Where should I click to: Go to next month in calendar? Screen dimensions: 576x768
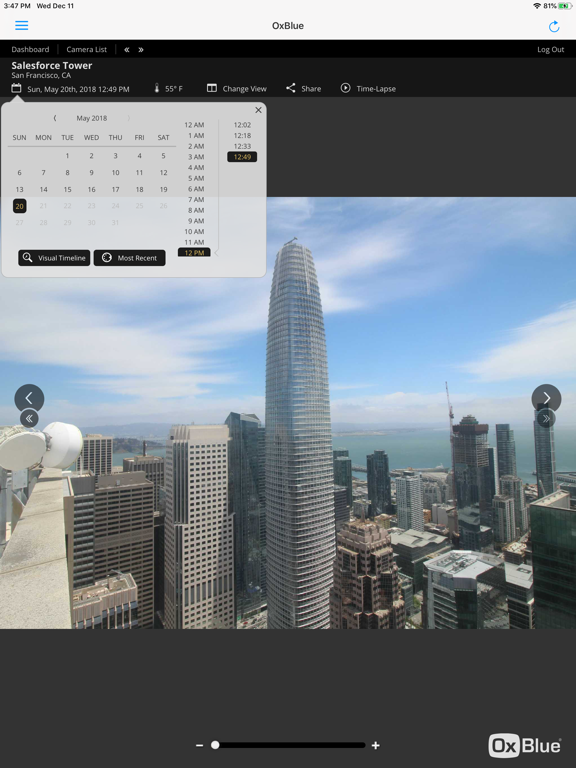(129, 118)
